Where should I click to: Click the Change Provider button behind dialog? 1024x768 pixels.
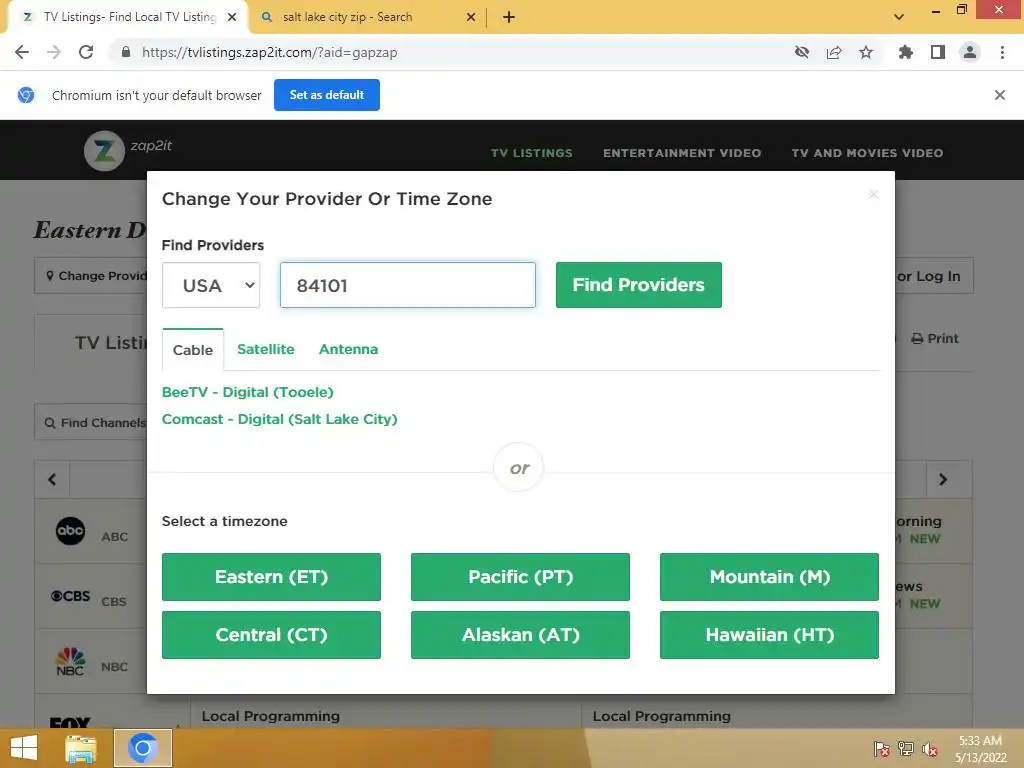91,276
